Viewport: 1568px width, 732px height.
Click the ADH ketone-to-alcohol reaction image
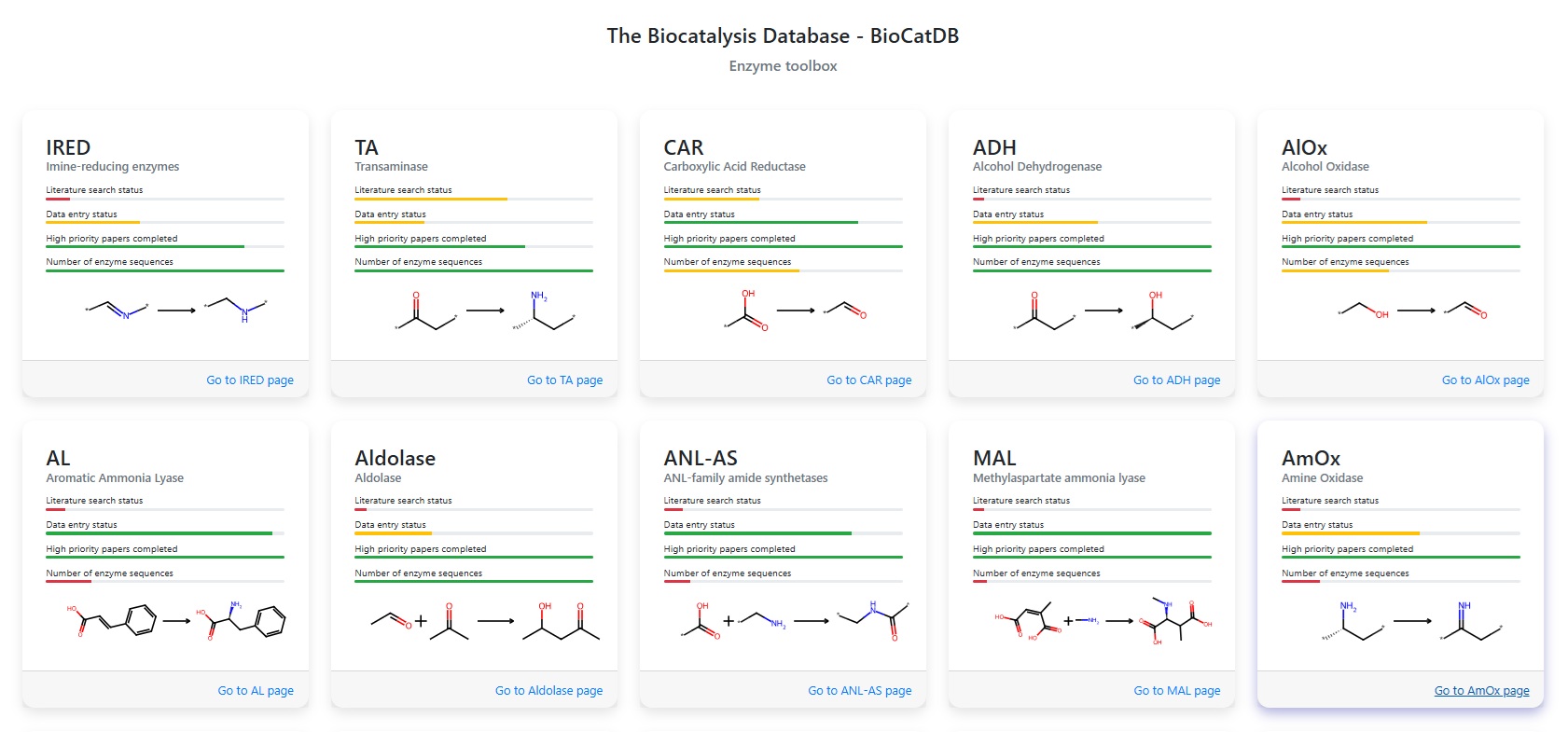[1103, 311]
